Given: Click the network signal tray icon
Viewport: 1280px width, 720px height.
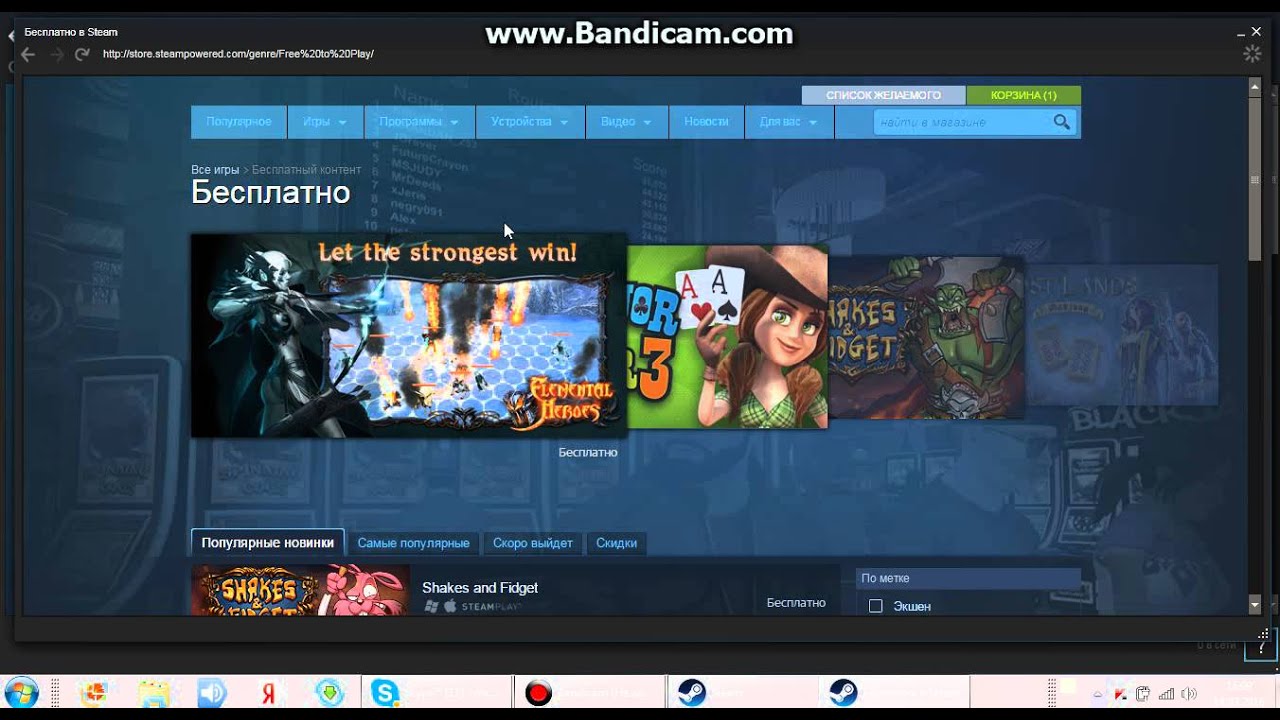Looking at the screenshot, I should tap(1166, 694).
